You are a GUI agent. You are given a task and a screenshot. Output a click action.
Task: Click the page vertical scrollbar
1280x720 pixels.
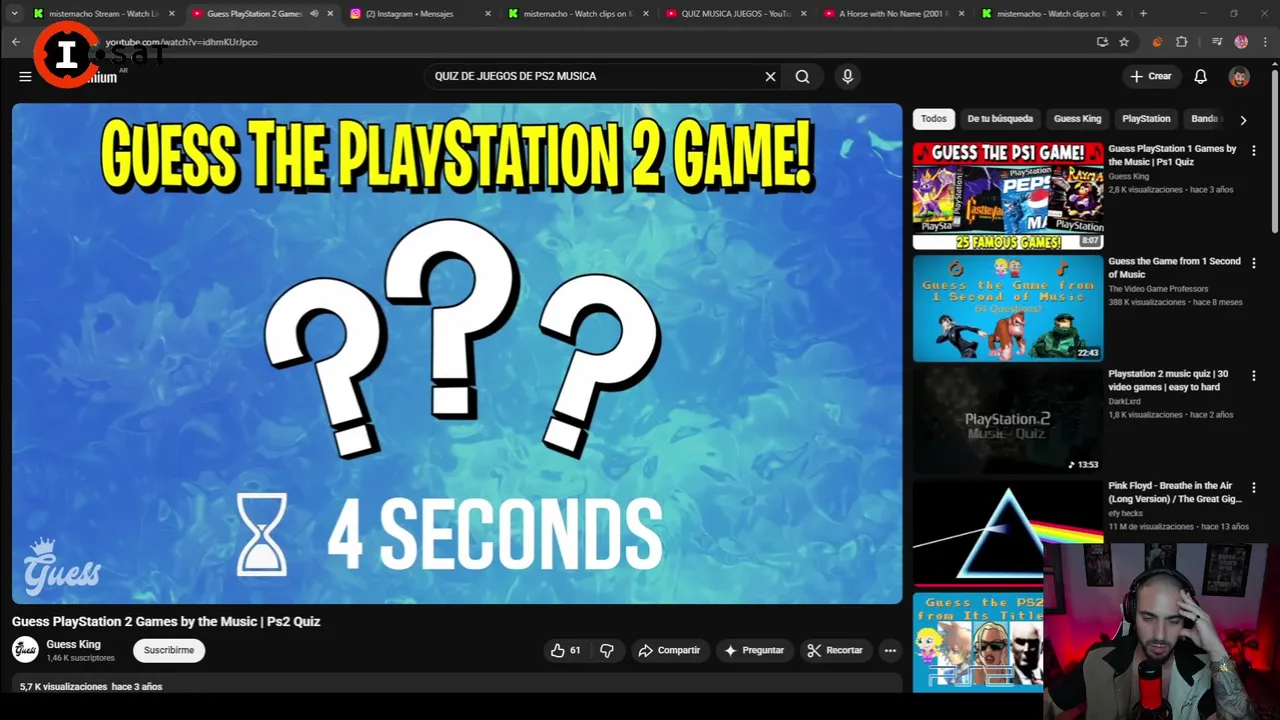(x=1274, y=150)
